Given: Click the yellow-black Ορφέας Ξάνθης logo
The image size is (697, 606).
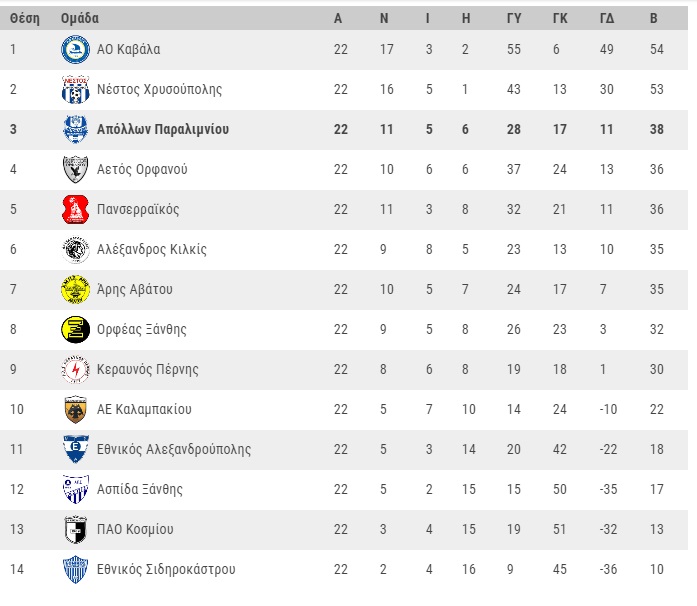Looking at the screenshot, I should click(x=76, y=330).
